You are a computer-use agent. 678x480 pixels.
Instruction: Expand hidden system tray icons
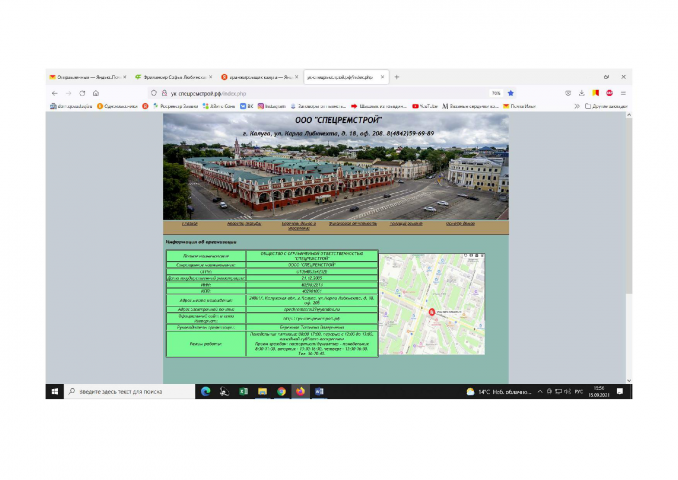[540, 391]
